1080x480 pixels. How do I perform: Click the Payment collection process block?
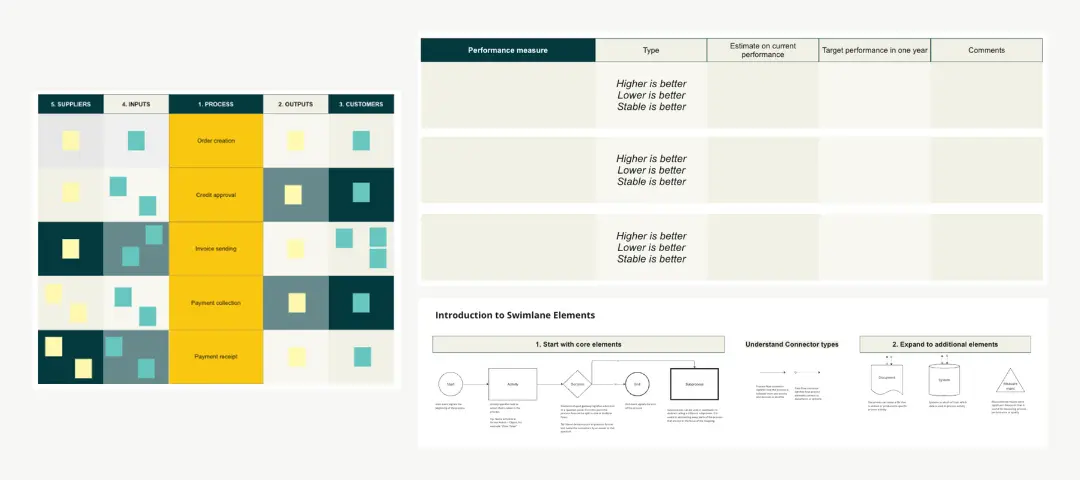pyautogui.click(x=216, y=303)
